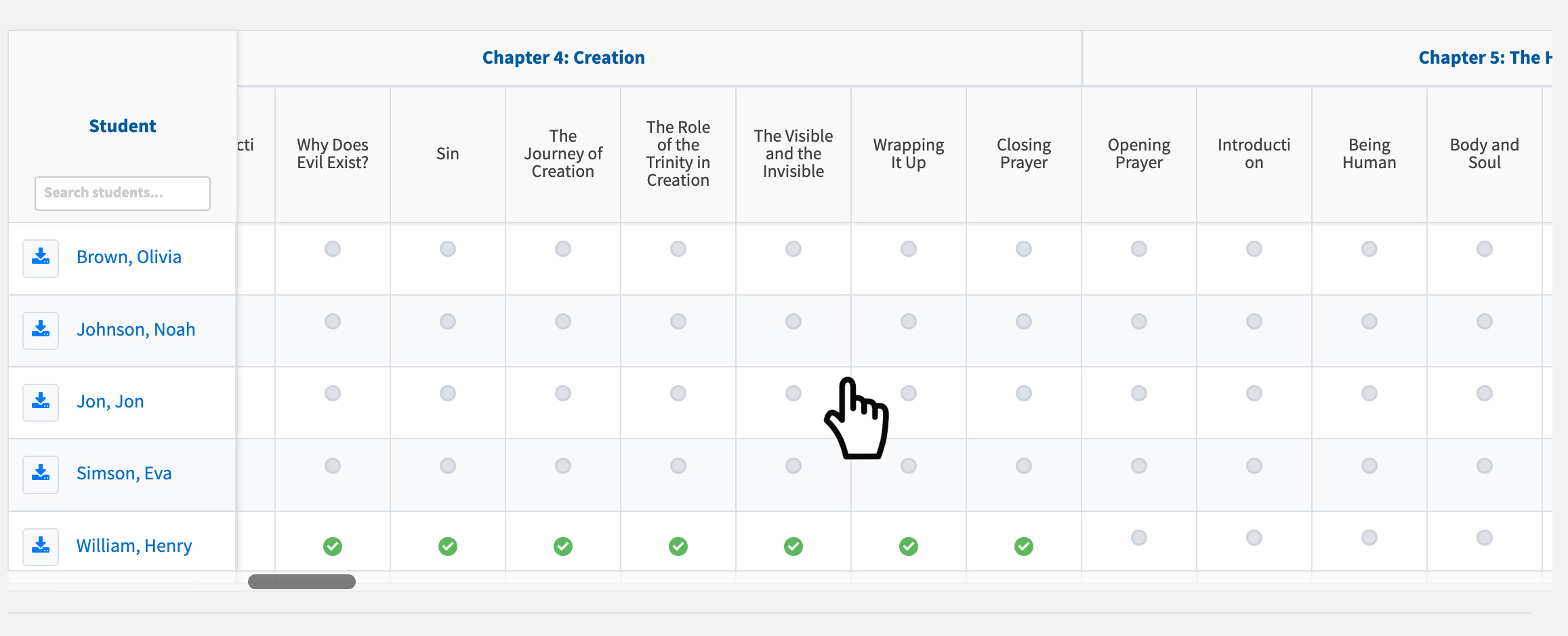The width and height of the screenshot is (1568, 636).
Task: Click the Student column header
Action: click(x=123, y=126)
